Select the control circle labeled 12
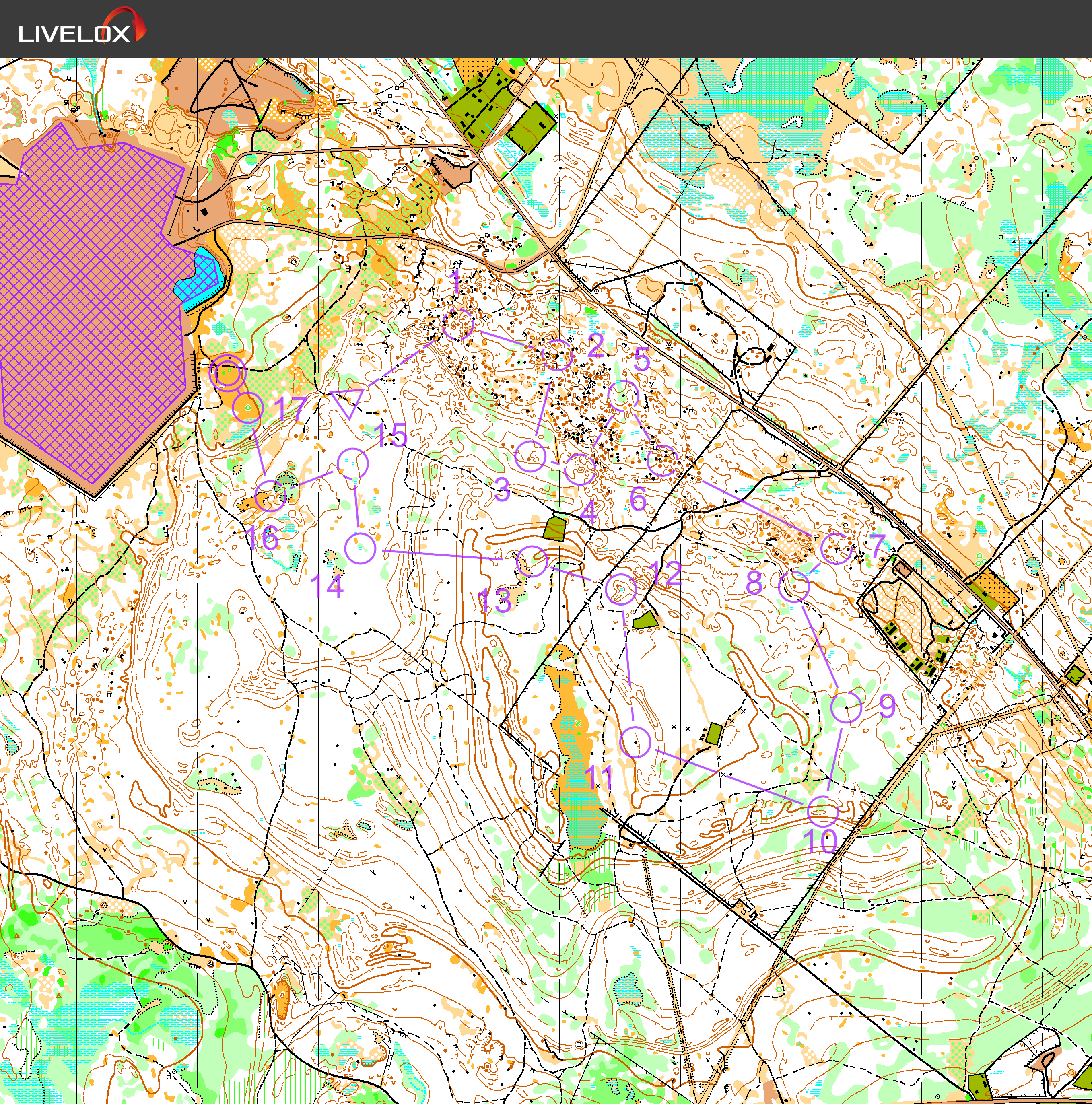The image size is (1092, 1104). 620,590
